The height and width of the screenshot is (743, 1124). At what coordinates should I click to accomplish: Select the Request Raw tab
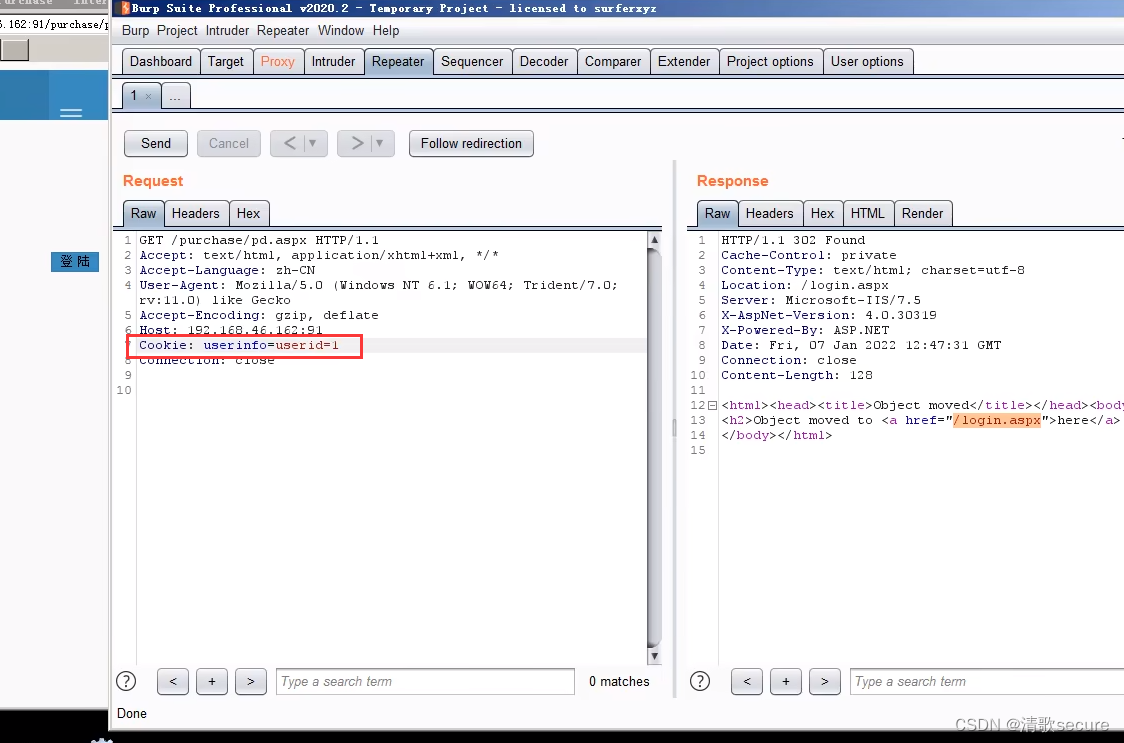pos(143,214)
